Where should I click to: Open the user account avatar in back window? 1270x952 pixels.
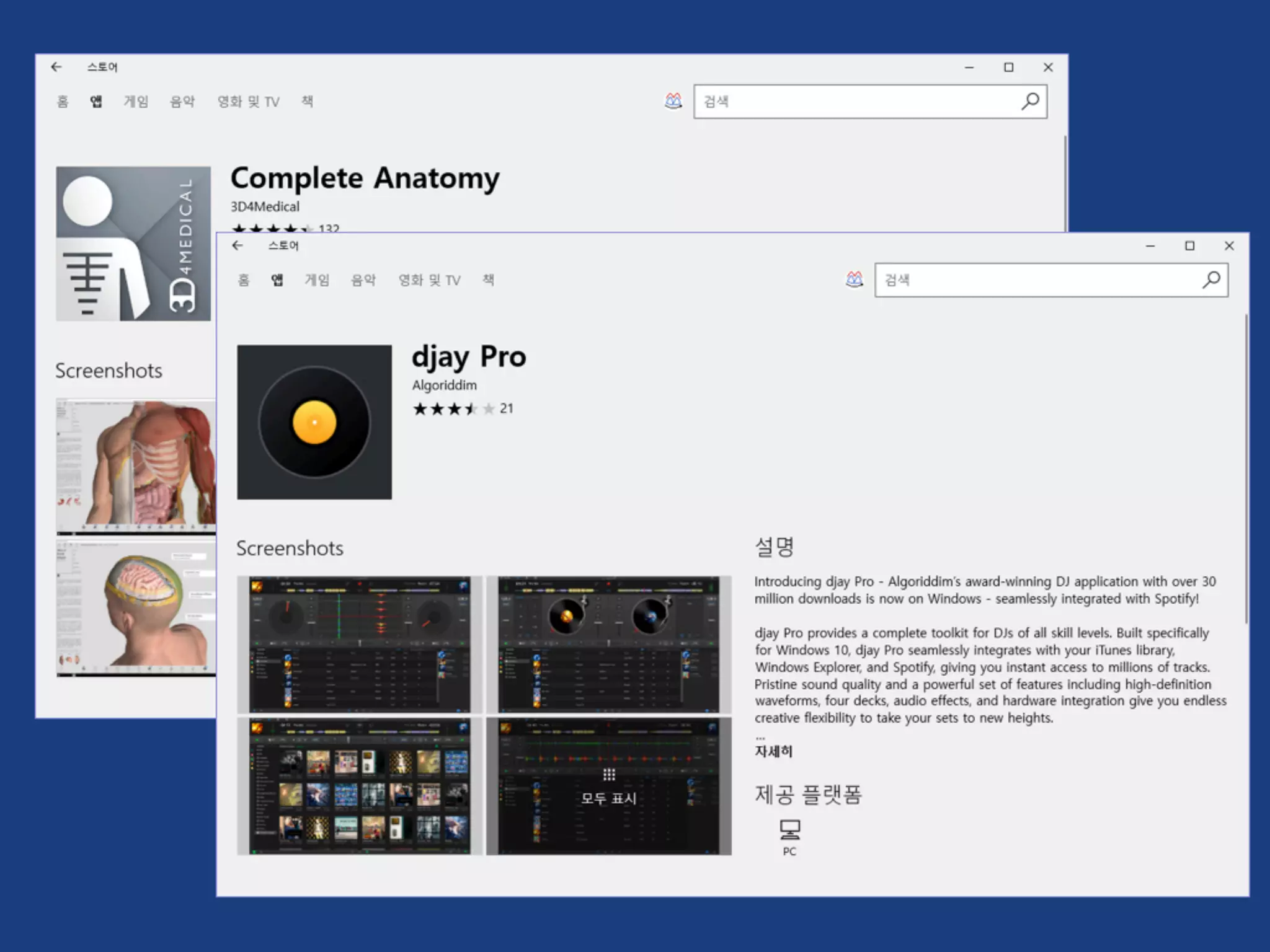tap(673, 101)
